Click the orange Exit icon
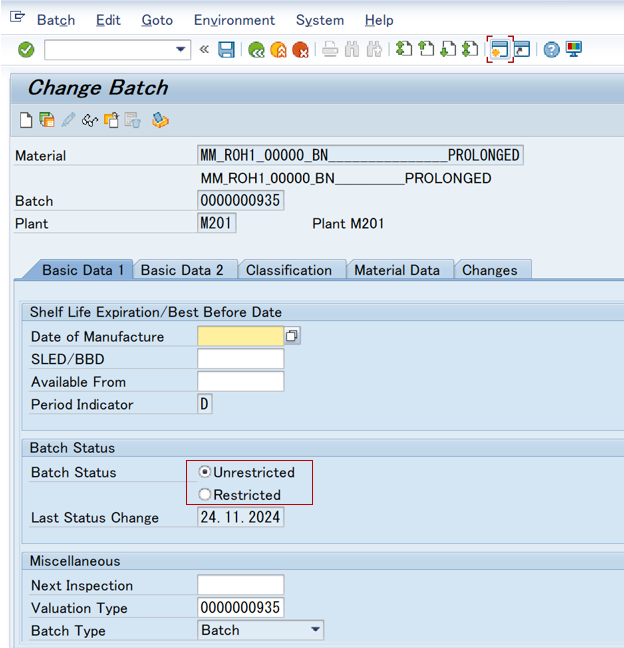The width and height of the screenshot is (624, 648). coord(279,50)
